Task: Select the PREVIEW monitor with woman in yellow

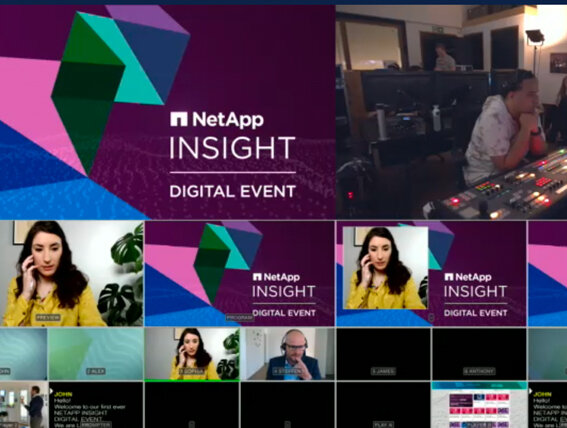Action: pyautogui.click(x=72, y=274)
